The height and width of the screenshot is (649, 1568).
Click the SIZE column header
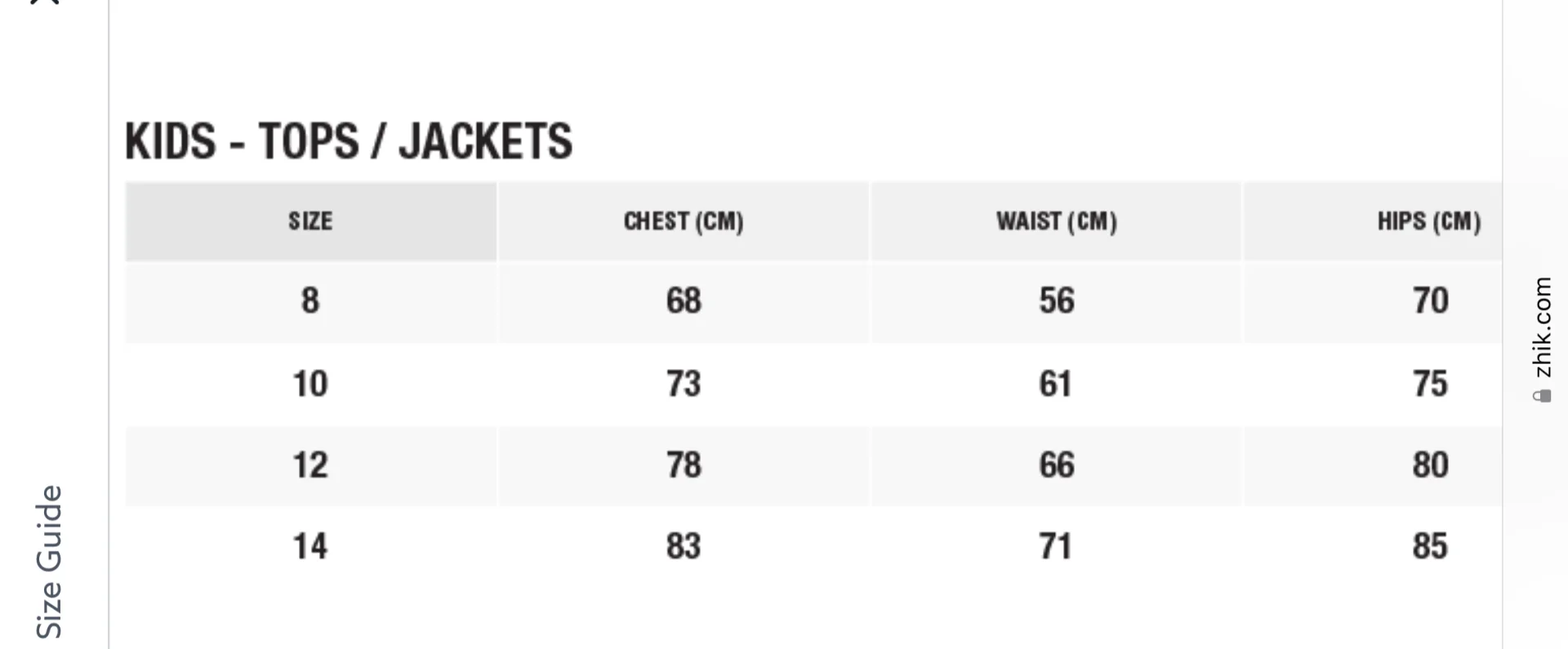(310, 221)
